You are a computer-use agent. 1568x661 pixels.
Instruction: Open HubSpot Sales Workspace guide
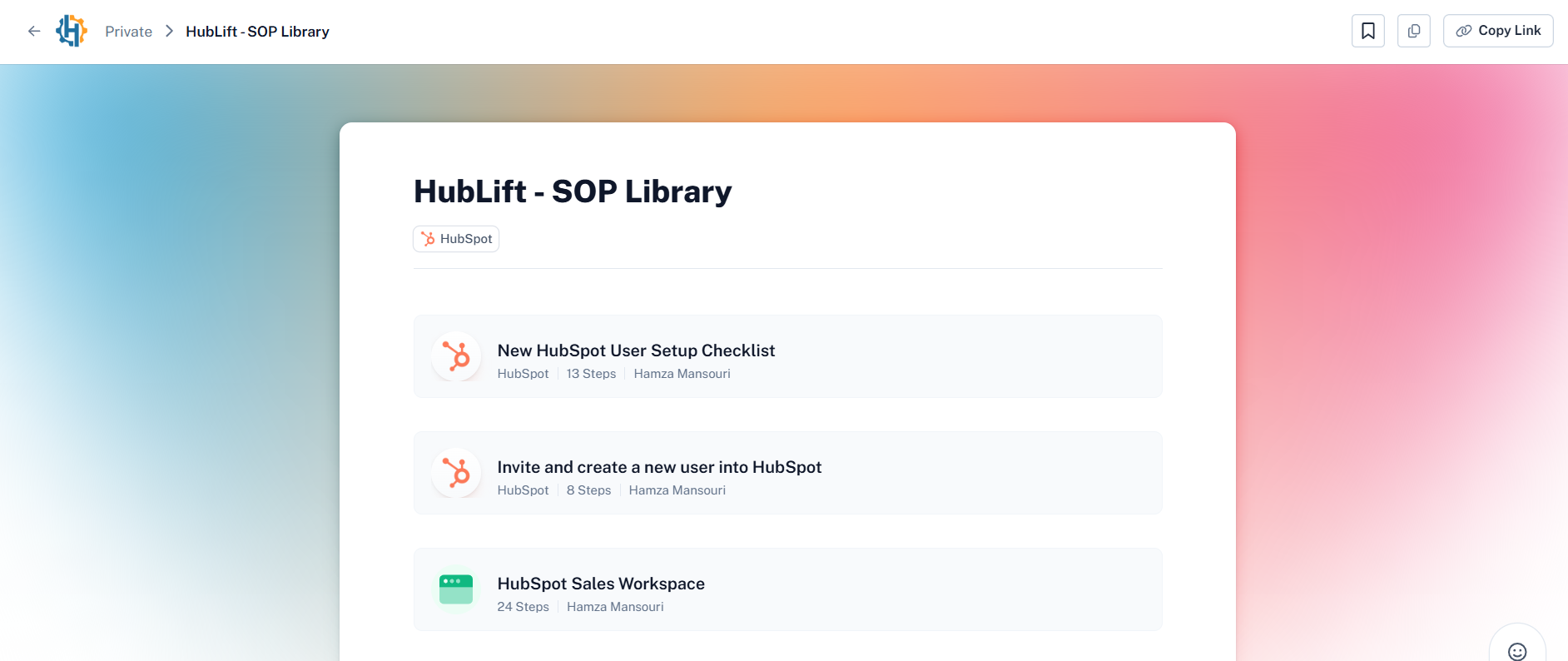pyautogui.click(x=787, y=589)
